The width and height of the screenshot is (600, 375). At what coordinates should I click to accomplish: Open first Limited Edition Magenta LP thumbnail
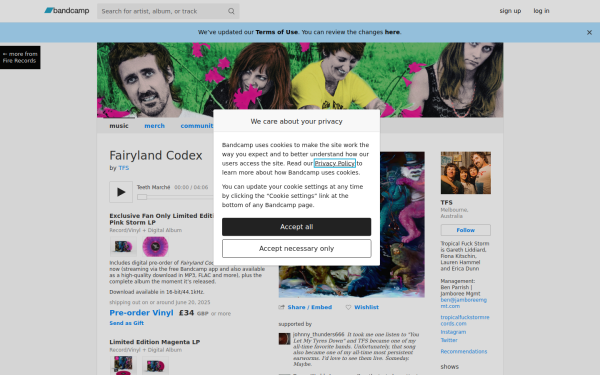pyautogui.click(x=123, y=365)
